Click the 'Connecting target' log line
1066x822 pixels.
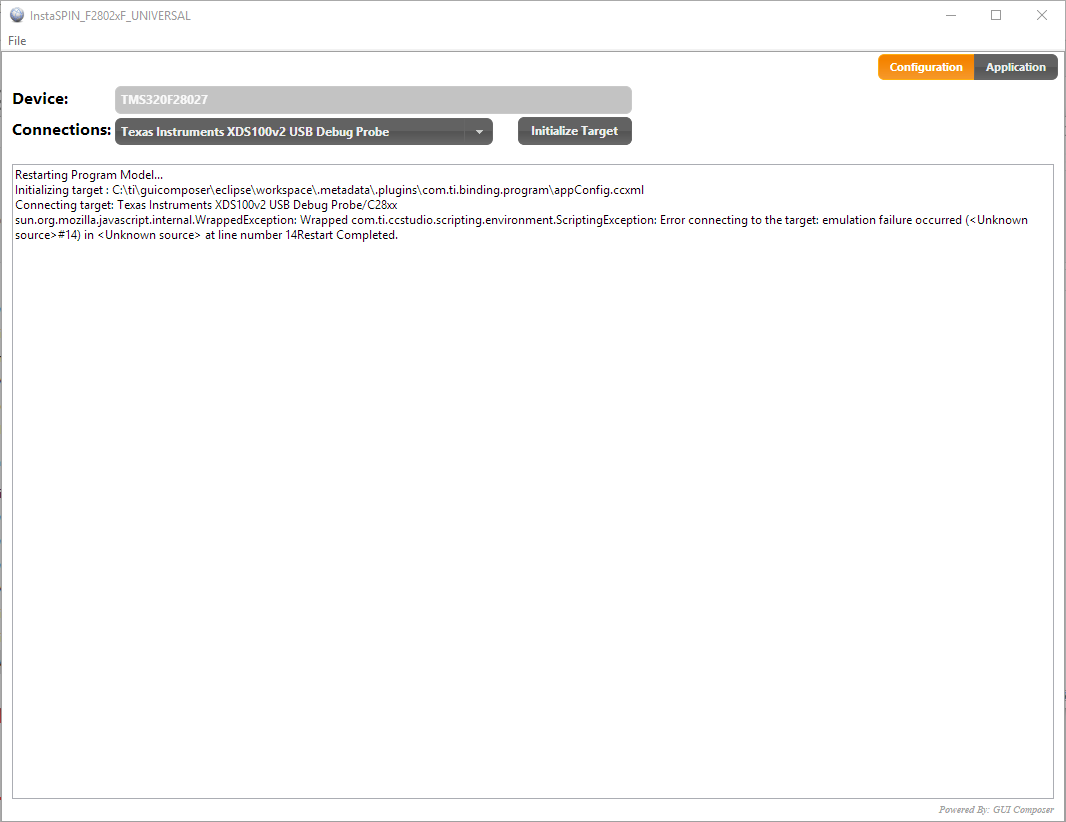click(206, 205)
